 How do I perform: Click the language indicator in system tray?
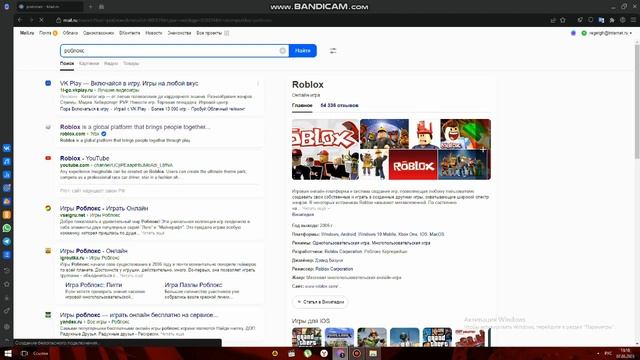tap(608, 353)
